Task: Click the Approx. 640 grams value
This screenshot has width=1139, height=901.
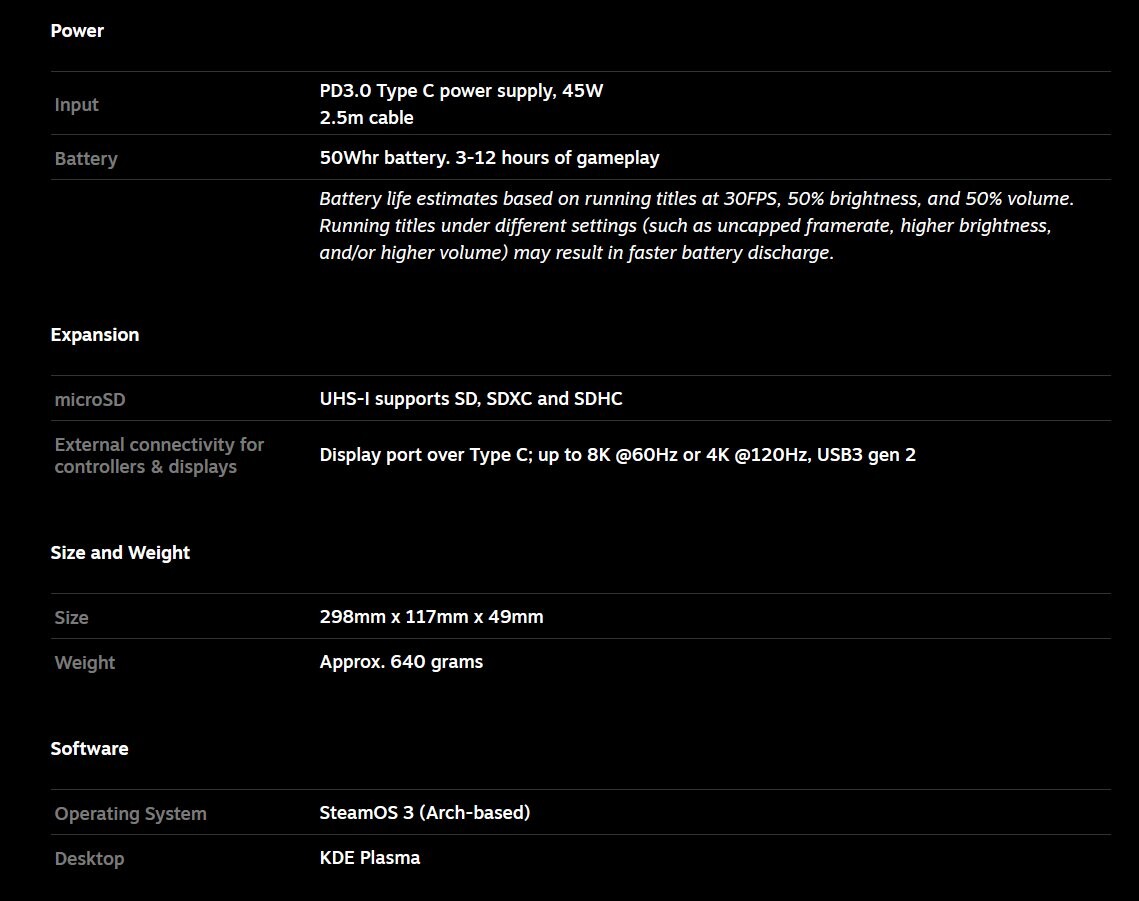Action: pyautogui.click(x=401, y=662)
